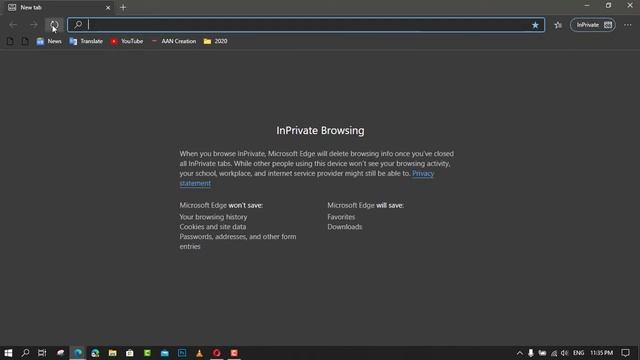Open File Explorer from the taskbar
Viewport: 640px width, 360px height.
point(112,353)
